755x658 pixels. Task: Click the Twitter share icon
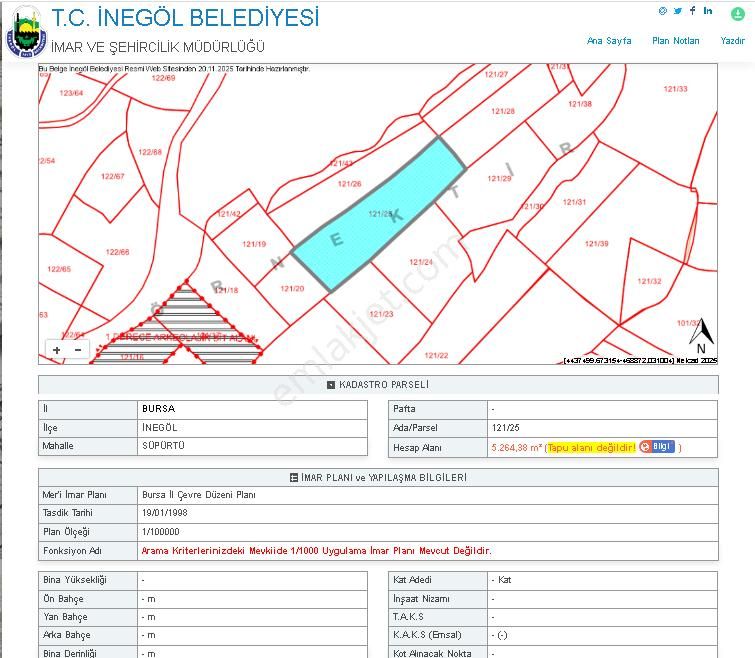[677, 11]
